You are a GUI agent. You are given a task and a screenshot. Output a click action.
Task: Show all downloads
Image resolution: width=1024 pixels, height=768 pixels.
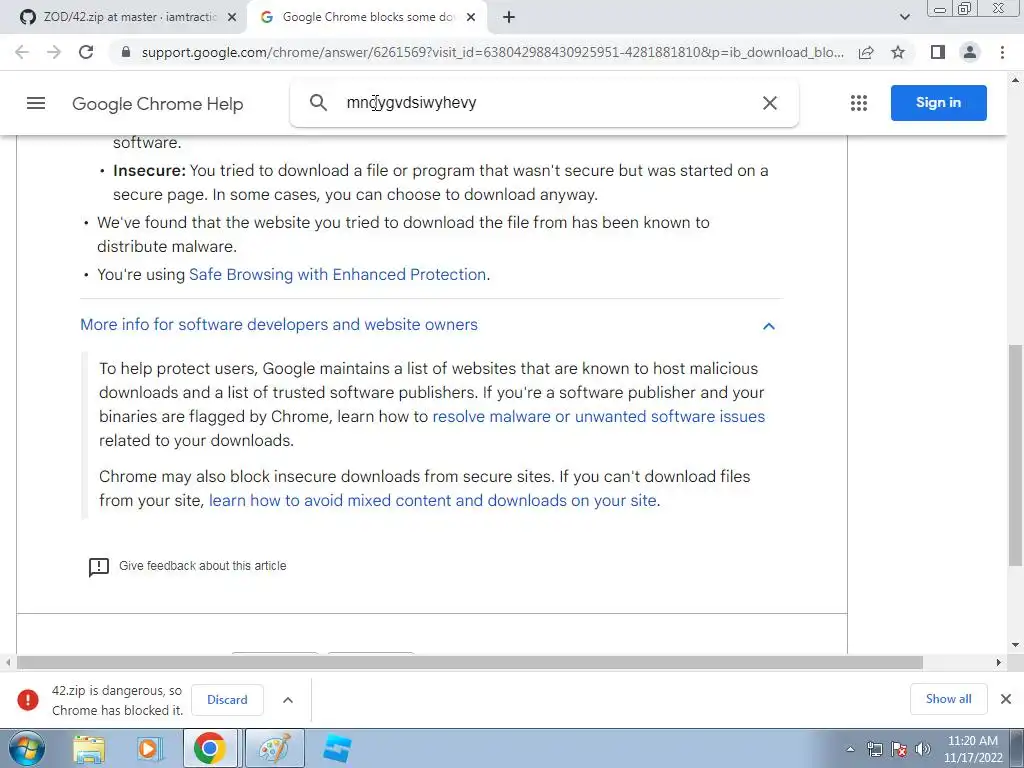point(948,699)
